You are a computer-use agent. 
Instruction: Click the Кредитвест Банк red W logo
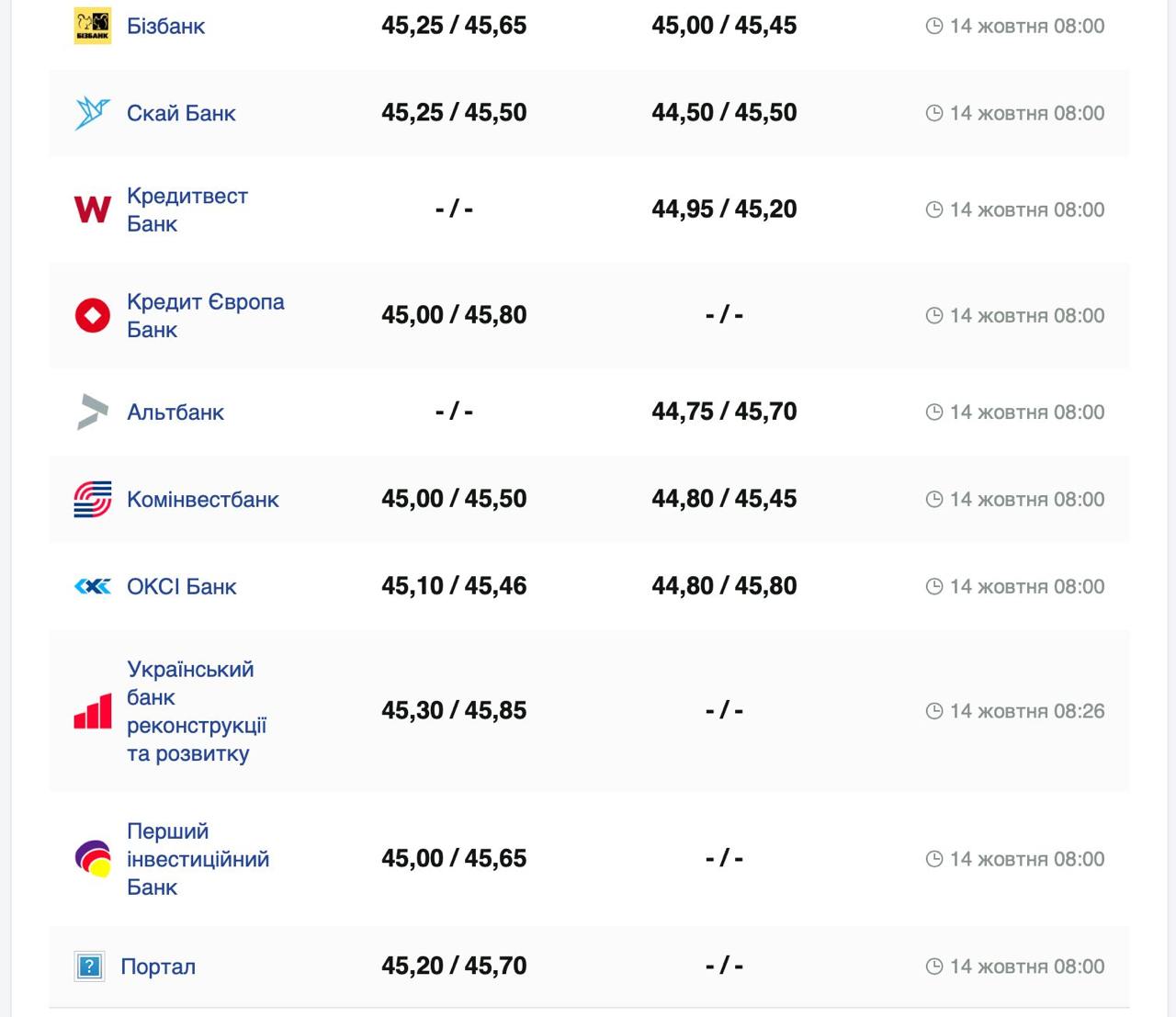[x=92, y=209]
